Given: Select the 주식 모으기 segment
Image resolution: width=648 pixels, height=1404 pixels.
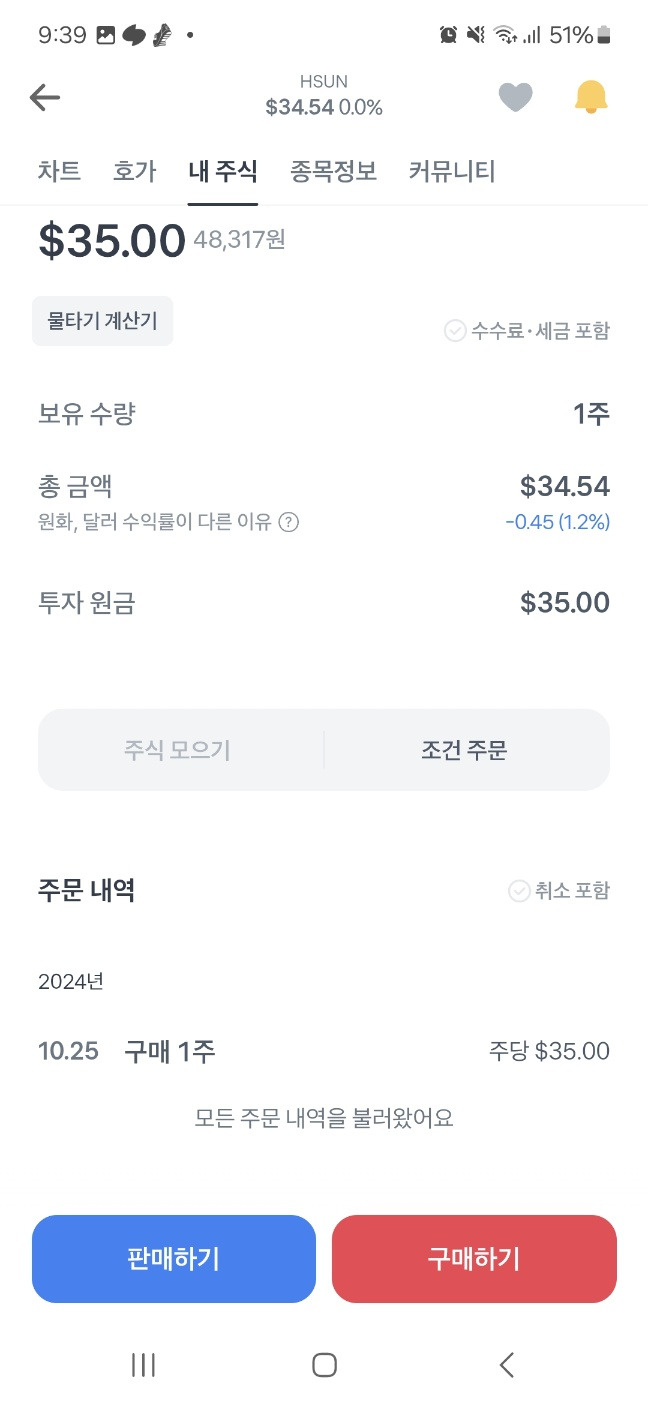Looking at the screenshot, I should 178,750.
